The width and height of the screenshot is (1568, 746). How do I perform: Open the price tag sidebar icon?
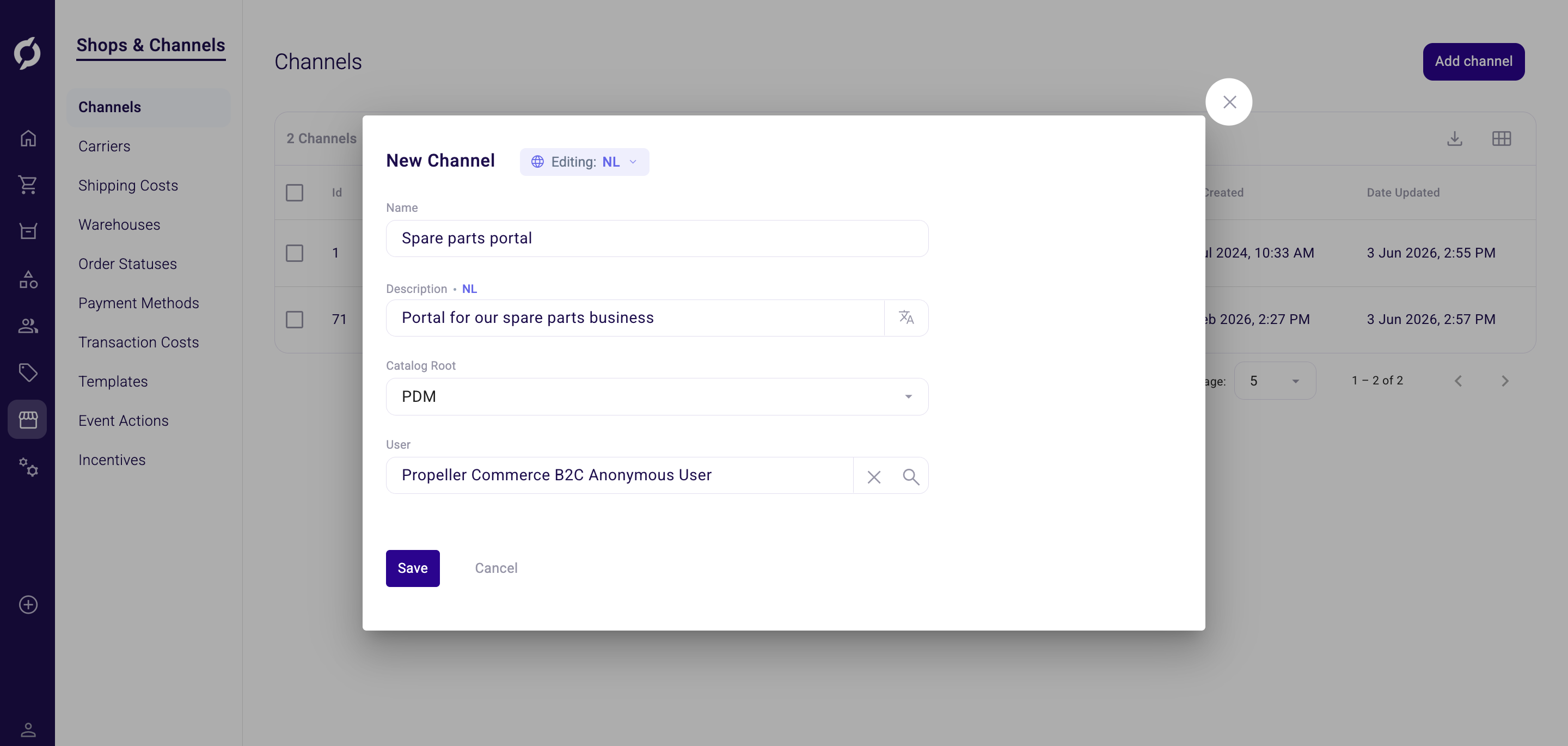coord(28,372)
